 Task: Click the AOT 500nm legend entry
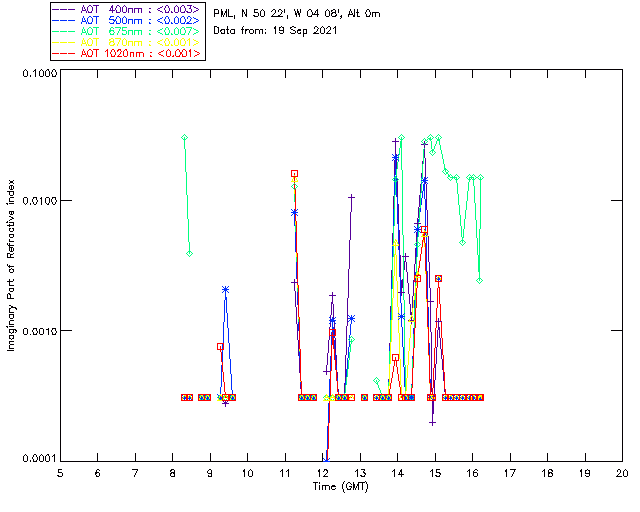127,20
